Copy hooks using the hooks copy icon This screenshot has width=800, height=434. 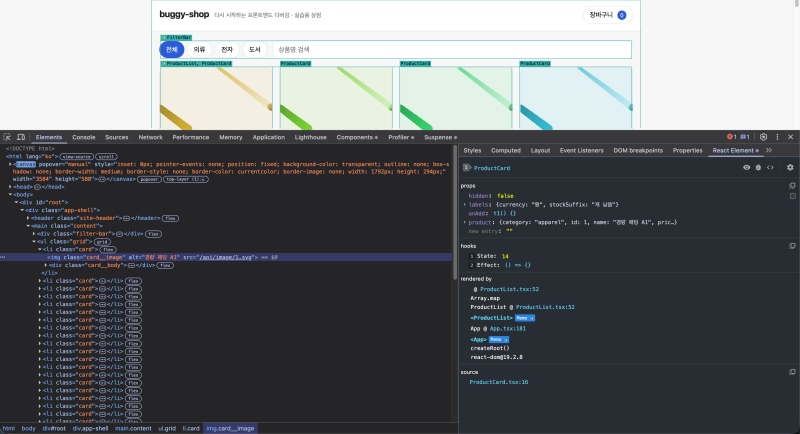(792, 246)
